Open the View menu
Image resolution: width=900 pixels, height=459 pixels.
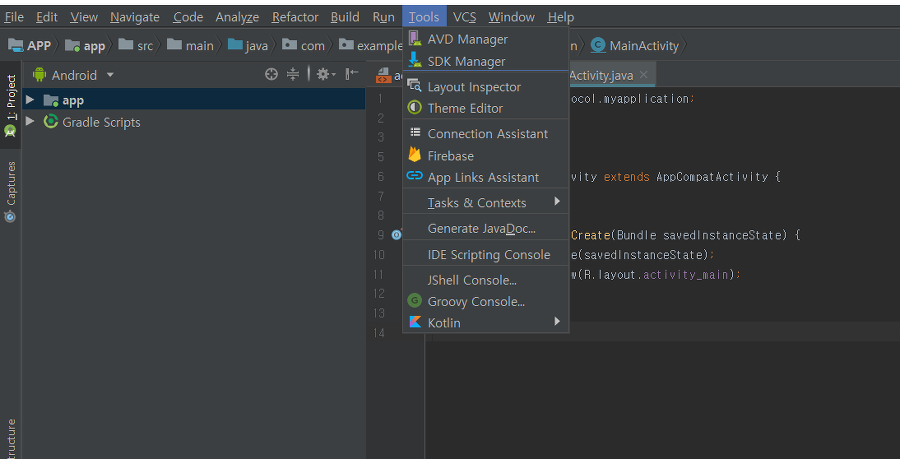(84, 17)
